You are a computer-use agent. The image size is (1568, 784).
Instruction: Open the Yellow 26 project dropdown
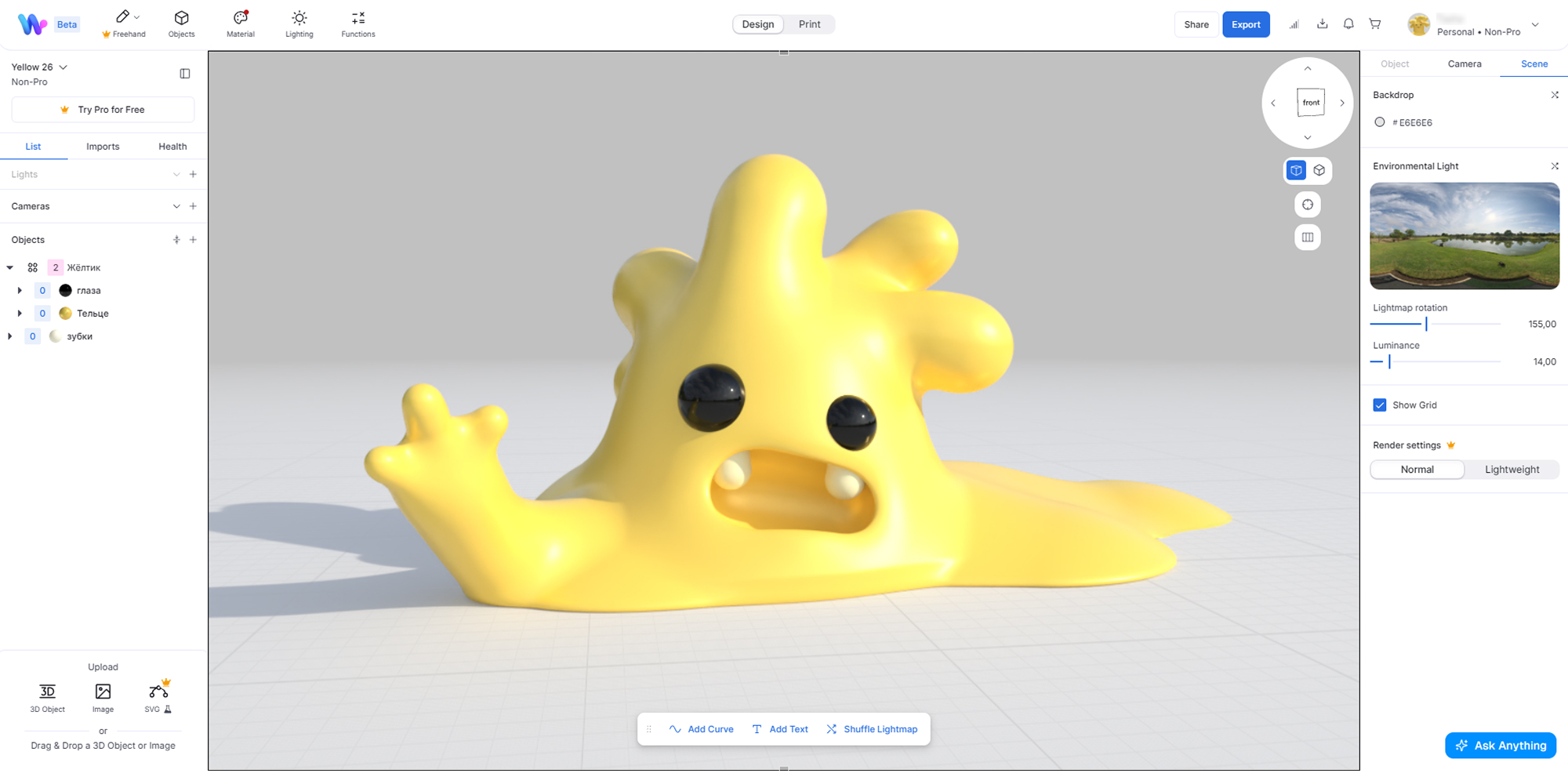click(x=64, y=67)
